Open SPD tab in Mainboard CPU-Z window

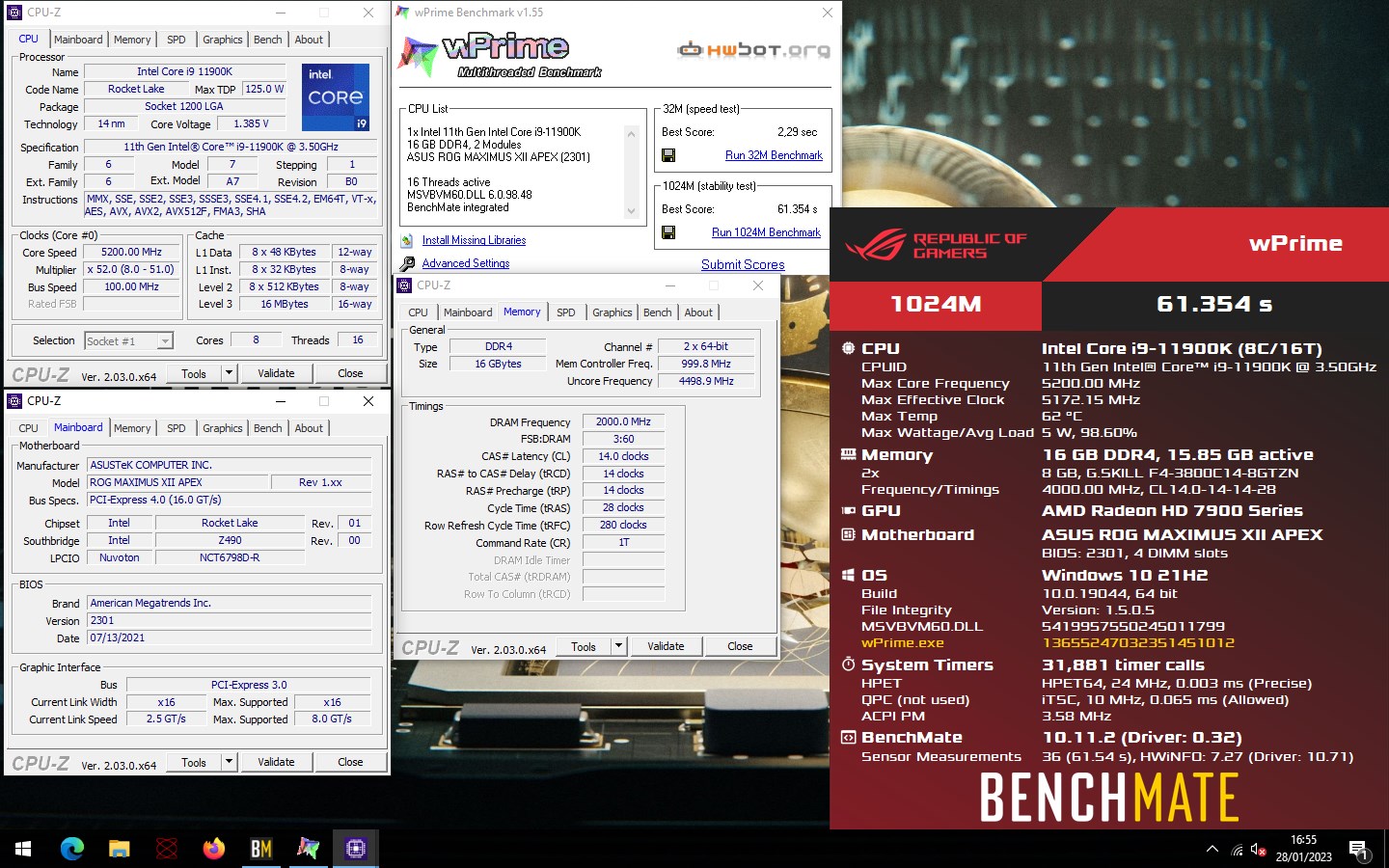tap(176, 428)
